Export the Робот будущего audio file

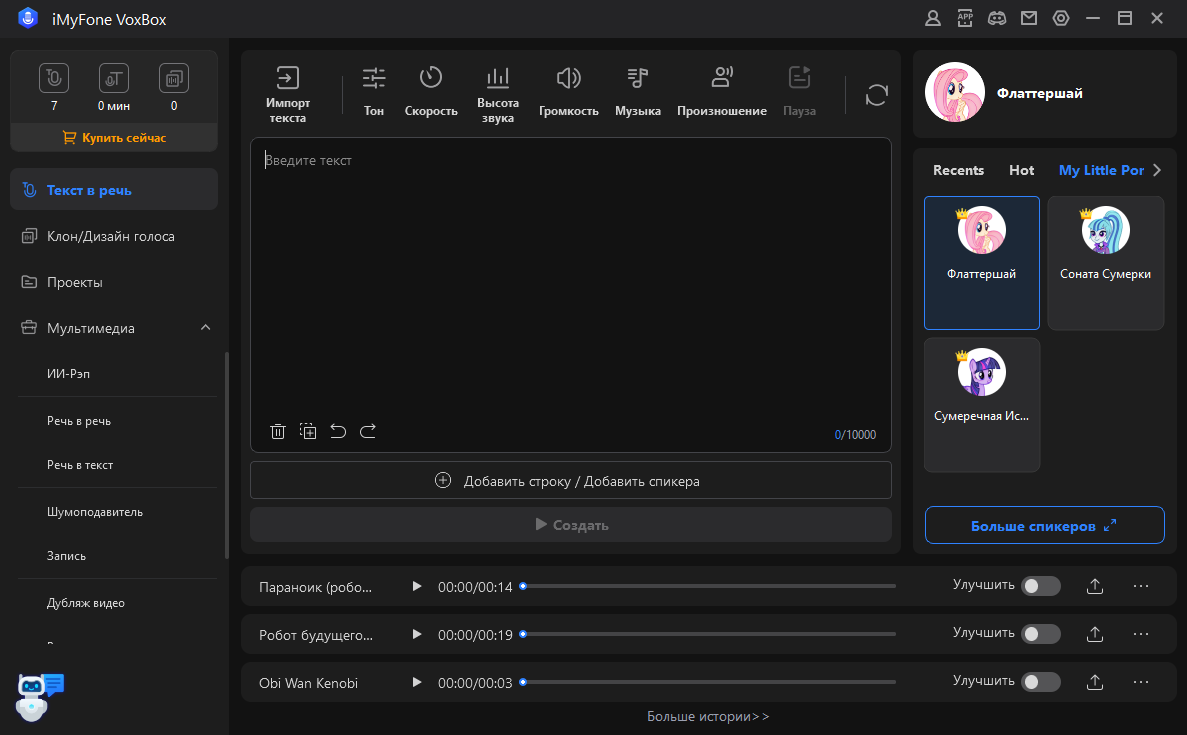pyautogui.click(x=1095, y=634)
